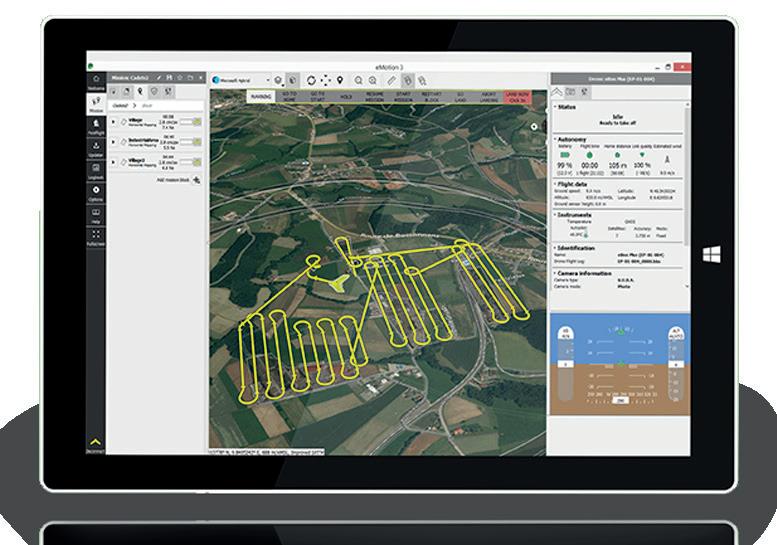Open the Logbook section in the sidebar

pos(96,171)
